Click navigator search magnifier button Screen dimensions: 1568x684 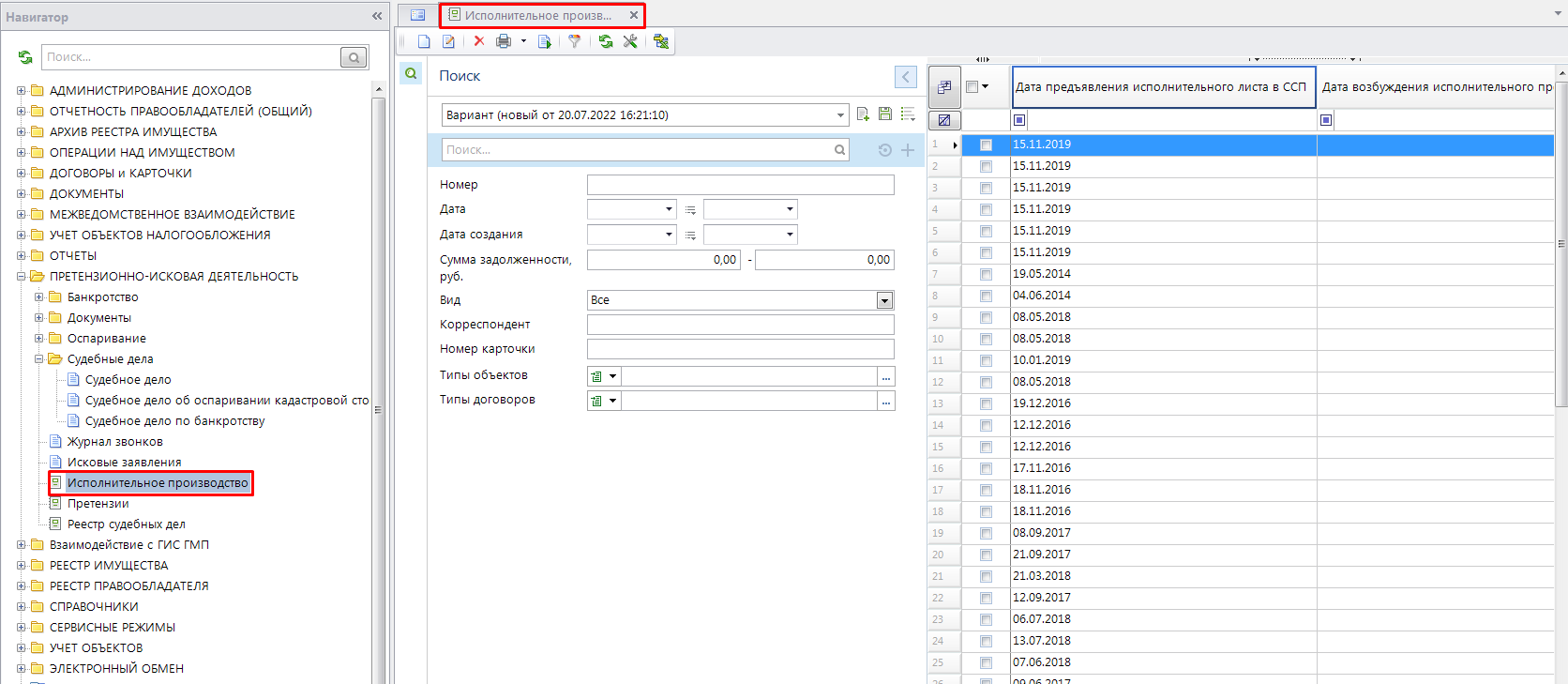coord(354,57)
